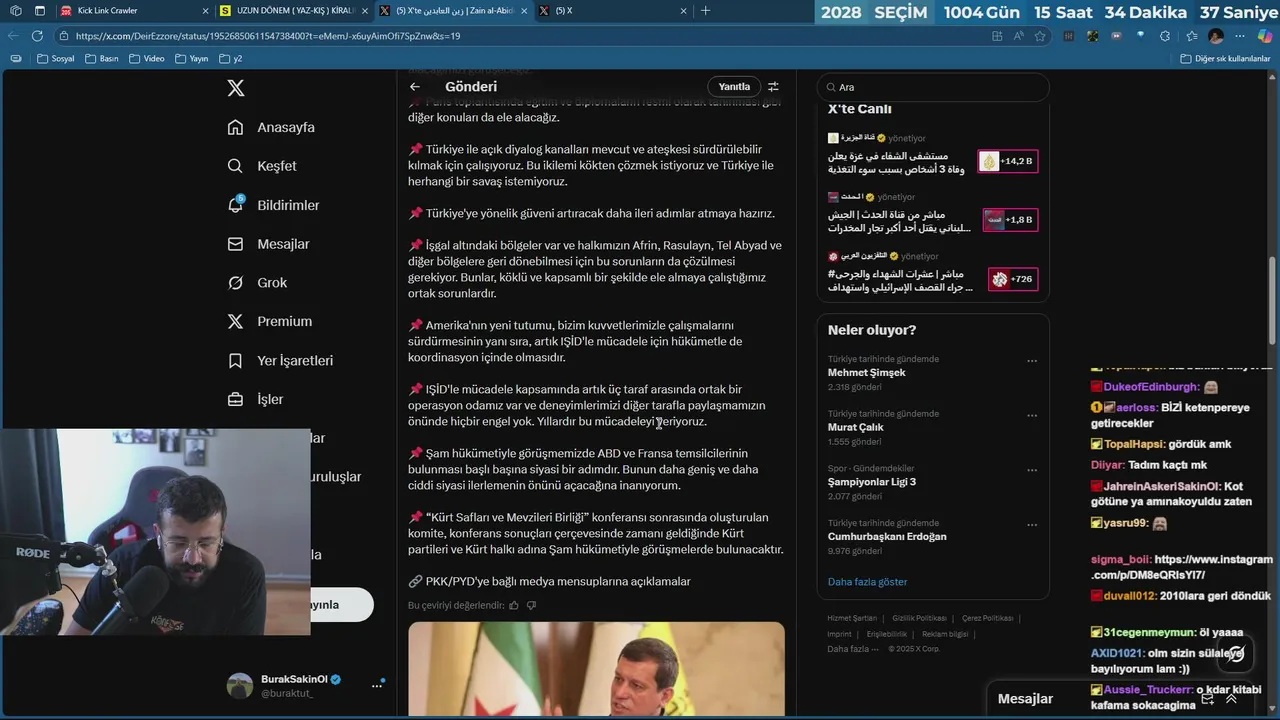The image size is (1280, 720).
Task: Expand the Mesajlar drawer with double chevron
Action: (1231, 699)
